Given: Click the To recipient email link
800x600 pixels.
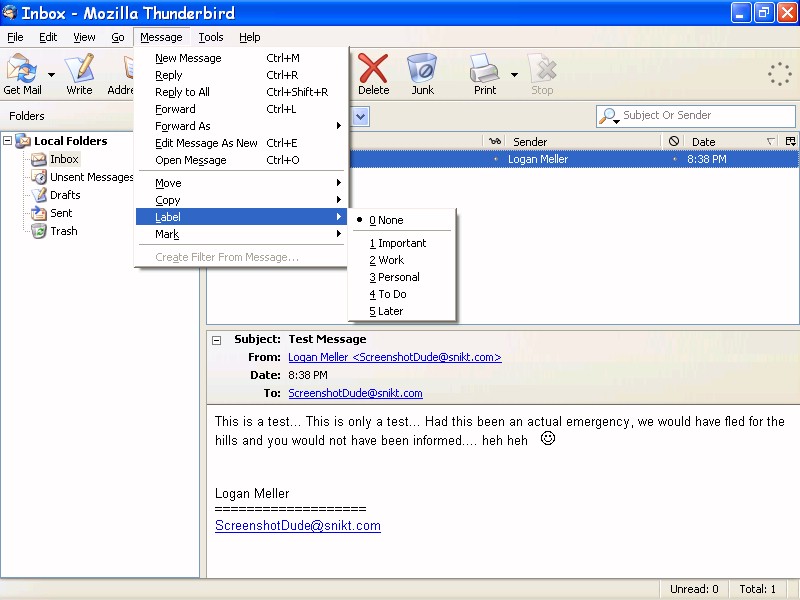Looking at the screenshot, I should (355, 393).
